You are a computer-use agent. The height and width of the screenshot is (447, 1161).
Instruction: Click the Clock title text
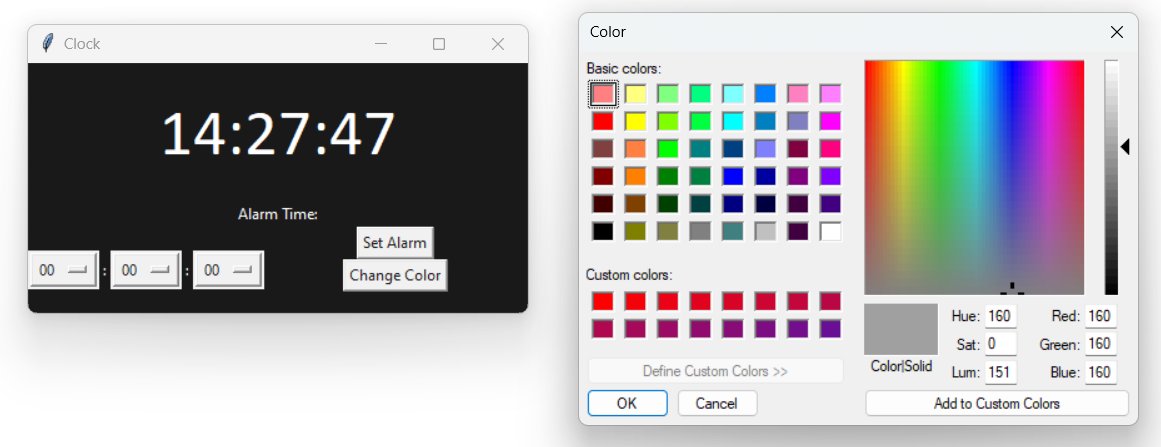[82, 44]
